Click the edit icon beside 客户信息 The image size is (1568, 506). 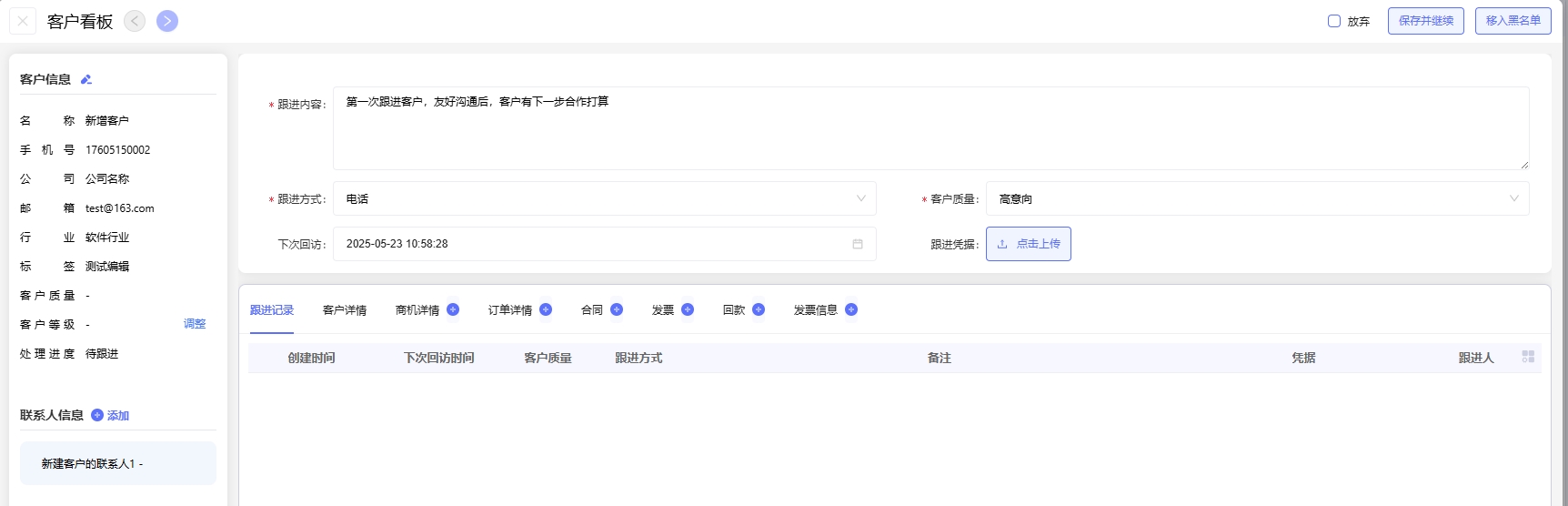pyautogui.click(x=86, y=79)
